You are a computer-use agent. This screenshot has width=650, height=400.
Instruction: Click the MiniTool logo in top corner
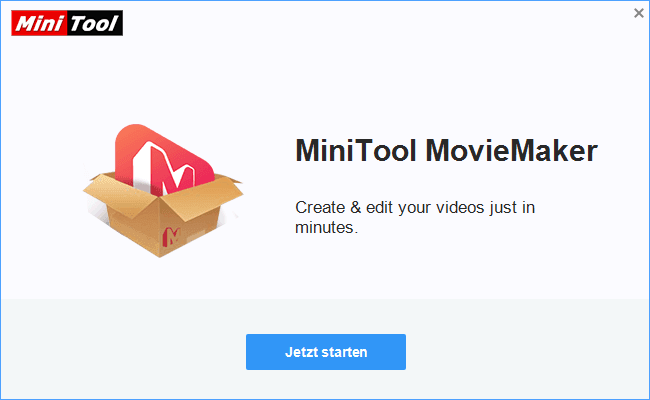point(67,23)
